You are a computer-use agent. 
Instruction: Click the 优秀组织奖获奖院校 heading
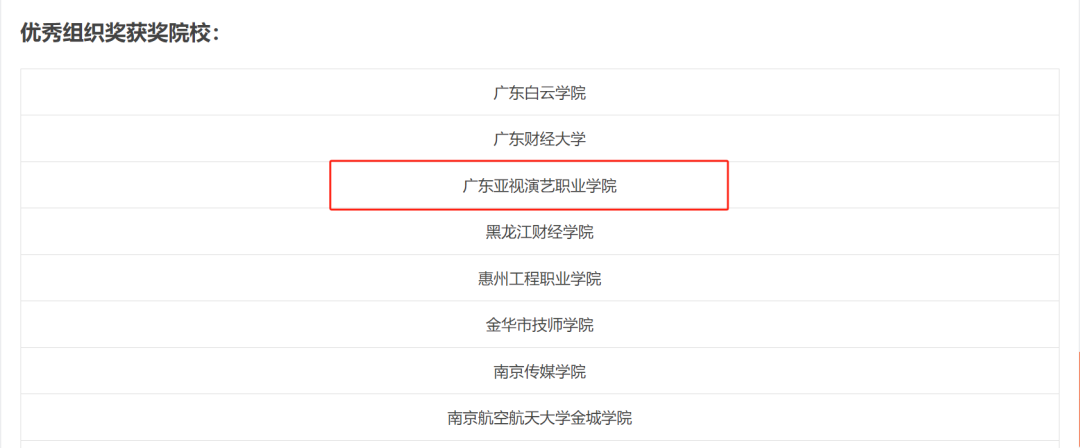pos(120,32)
